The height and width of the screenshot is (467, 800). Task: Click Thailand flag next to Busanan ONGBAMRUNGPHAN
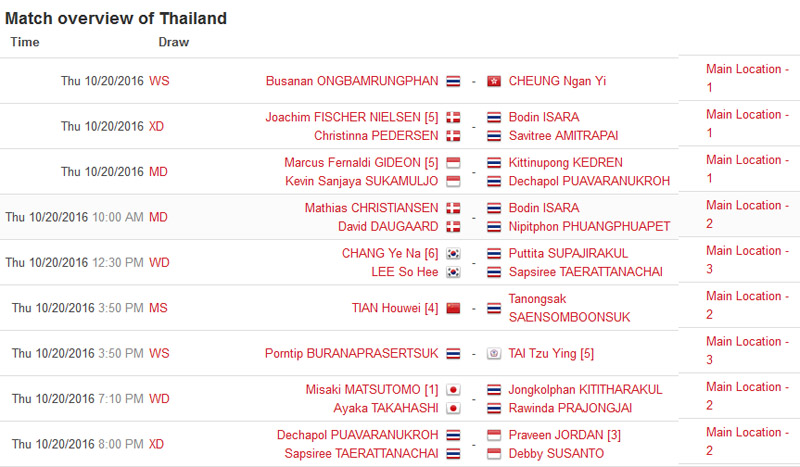tap(453, 81)
